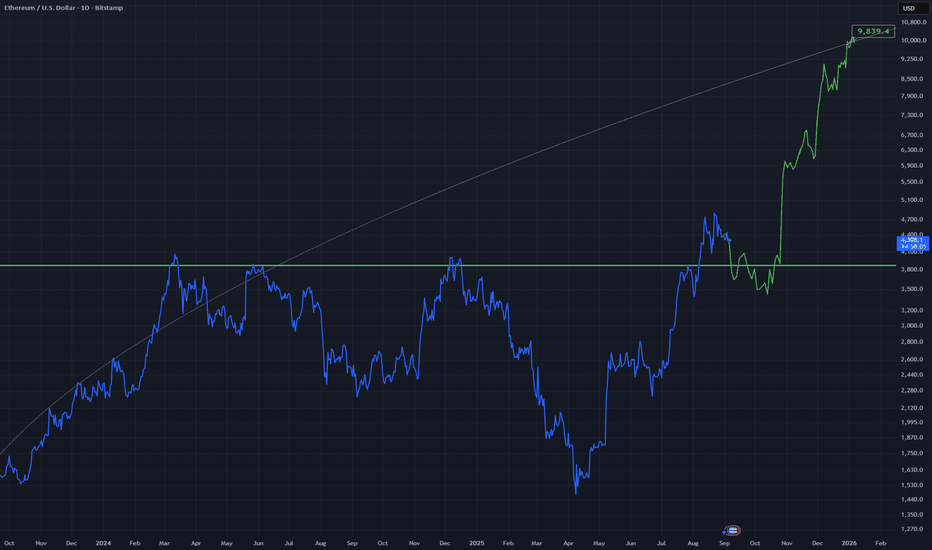Click the 2,800.0 price axis label
The image size is (932, 550).
pyautogui.click(x=912, y=342)
